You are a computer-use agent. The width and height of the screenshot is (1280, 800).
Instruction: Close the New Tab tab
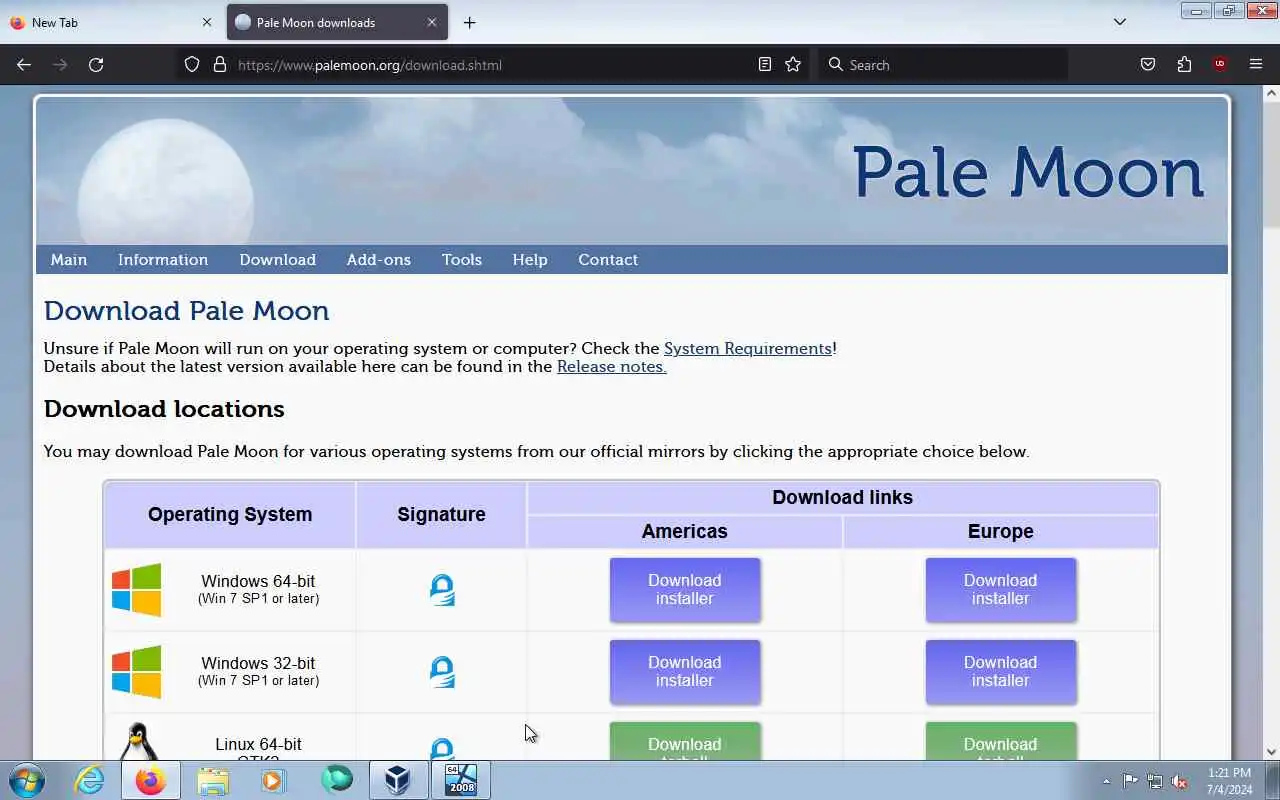[x=207, y=22]
